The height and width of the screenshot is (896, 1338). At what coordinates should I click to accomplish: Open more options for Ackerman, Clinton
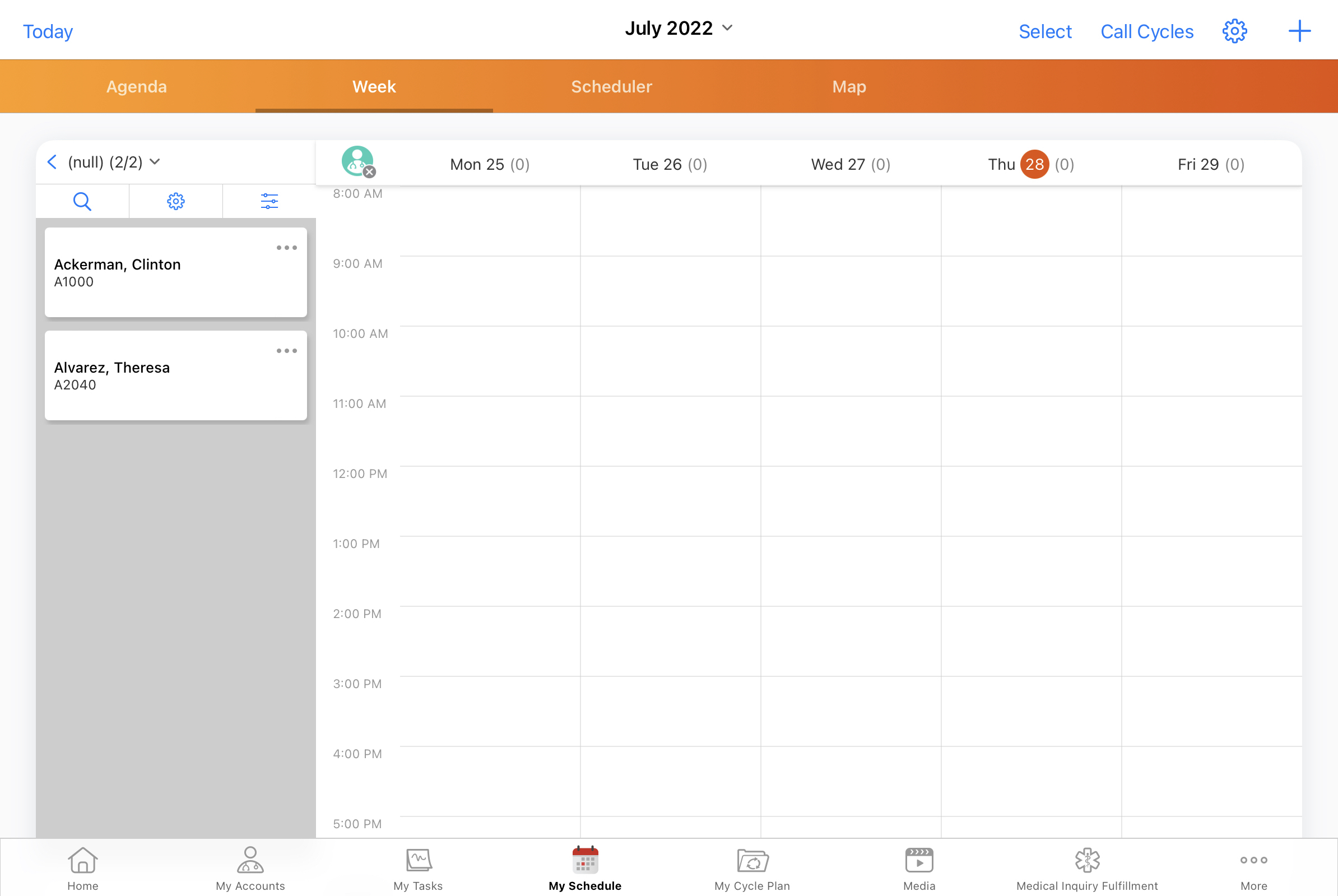286,248
